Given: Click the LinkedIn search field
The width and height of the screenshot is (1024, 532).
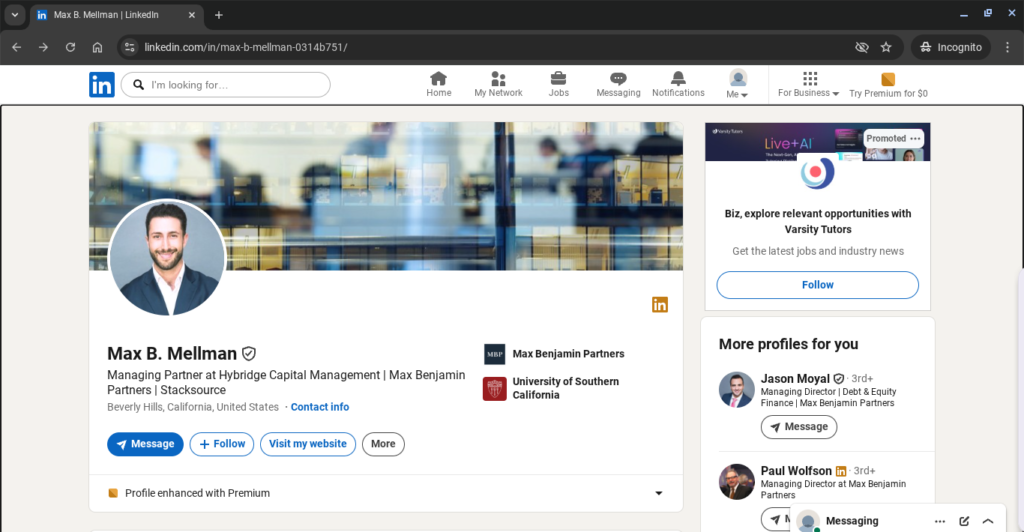Looking at the screenshot, I should click(x=225, y=85).
